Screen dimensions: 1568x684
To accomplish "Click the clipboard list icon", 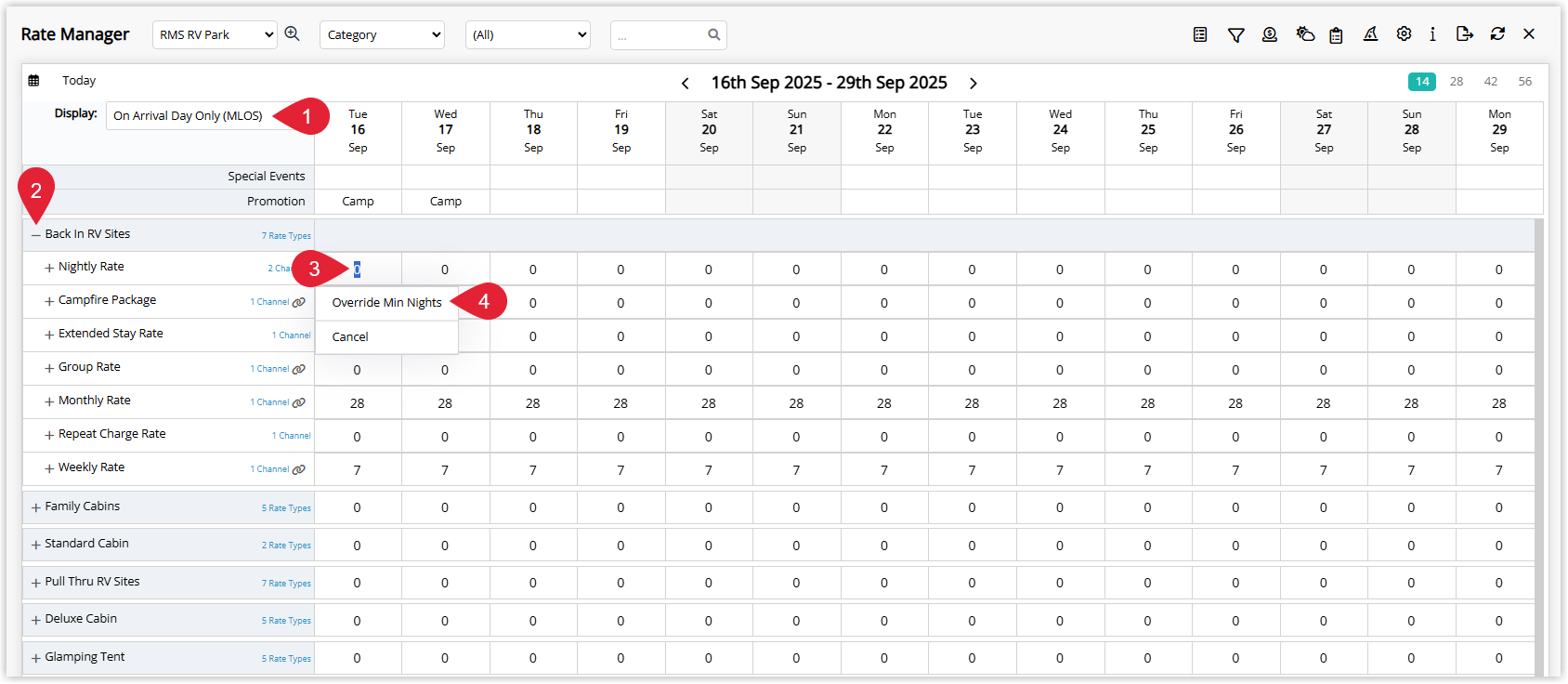I will [1336, 35].
